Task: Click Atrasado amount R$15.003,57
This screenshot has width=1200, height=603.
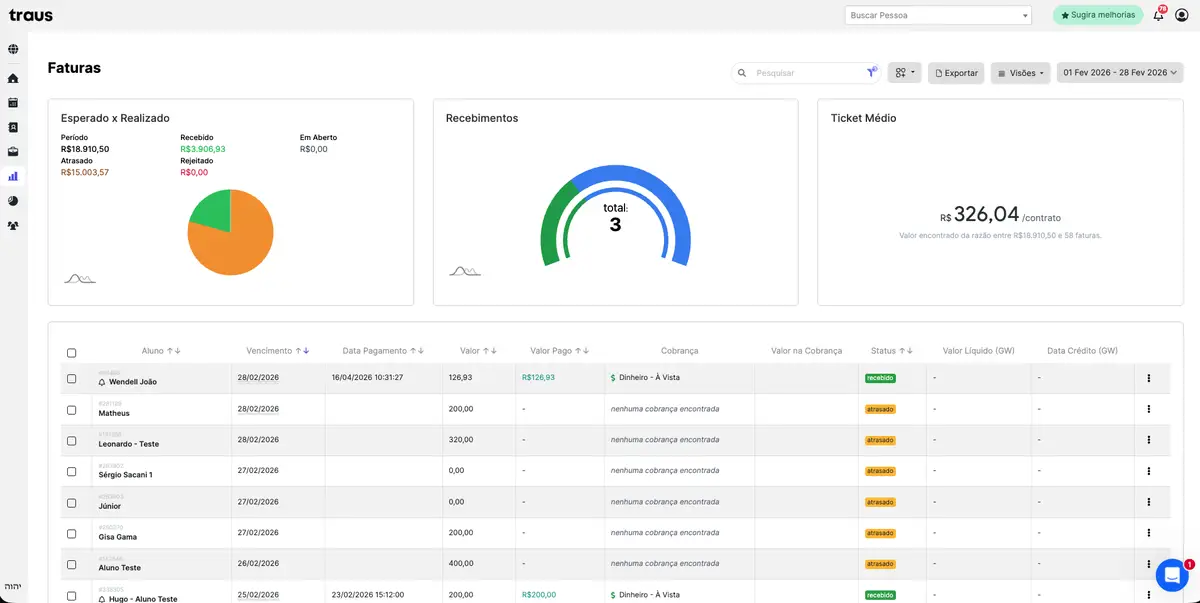Action: pyautogui.click(x=85, y=172)
